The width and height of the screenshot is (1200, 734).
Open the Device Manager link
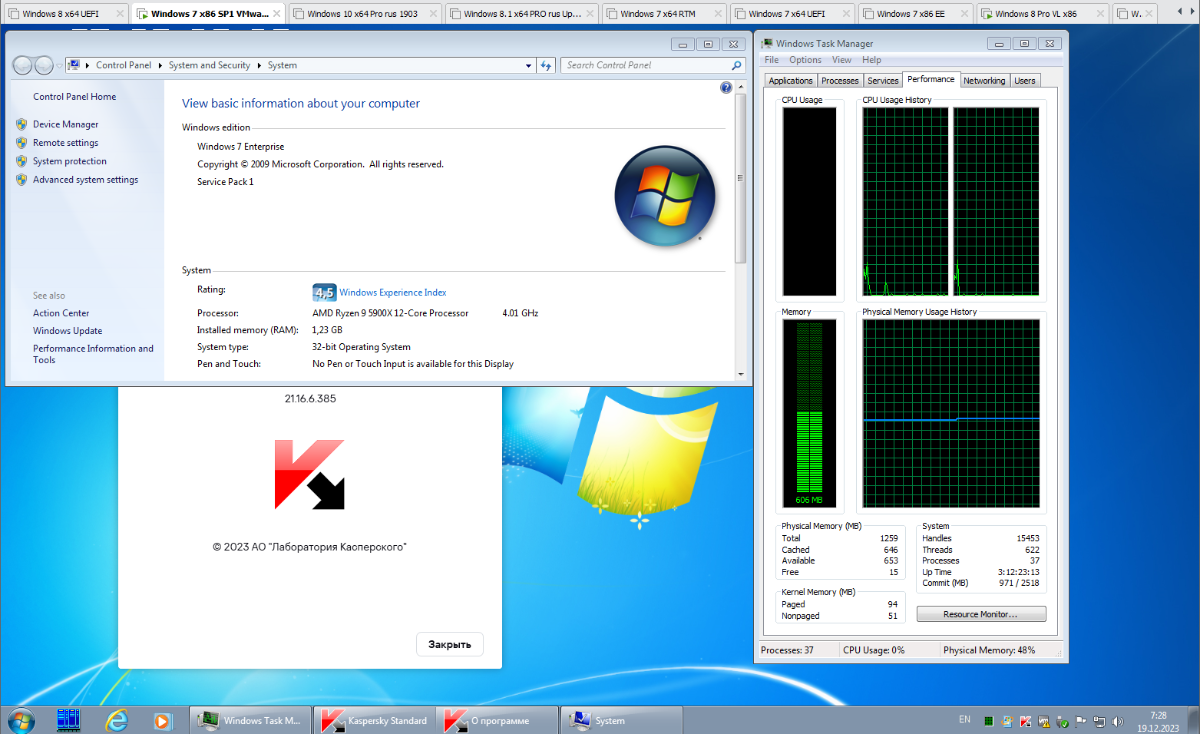pos(66,124)
